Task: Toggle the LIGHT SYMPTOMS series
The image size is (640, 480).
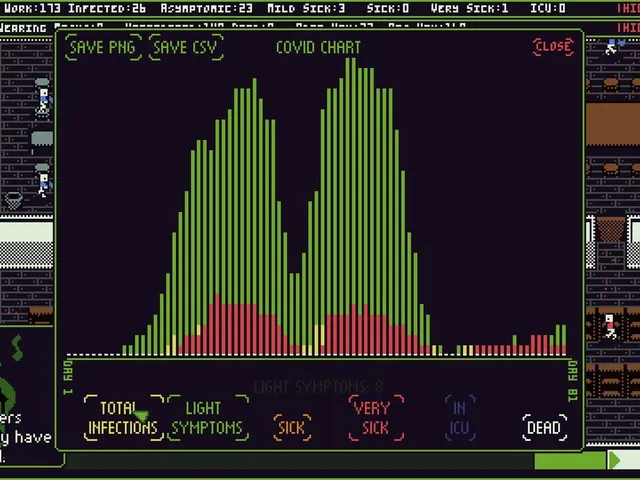Action: 207,418
